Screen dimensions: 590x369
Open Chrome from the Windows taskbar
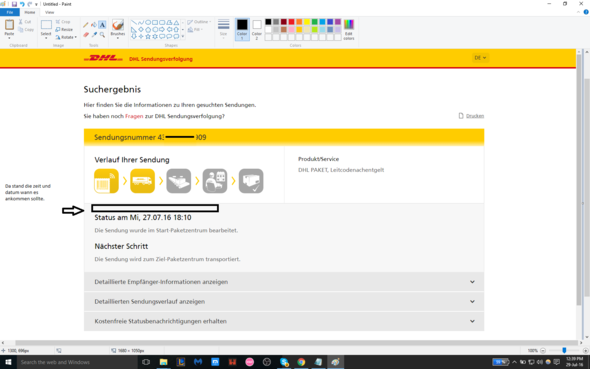click(x=301, y=362)
